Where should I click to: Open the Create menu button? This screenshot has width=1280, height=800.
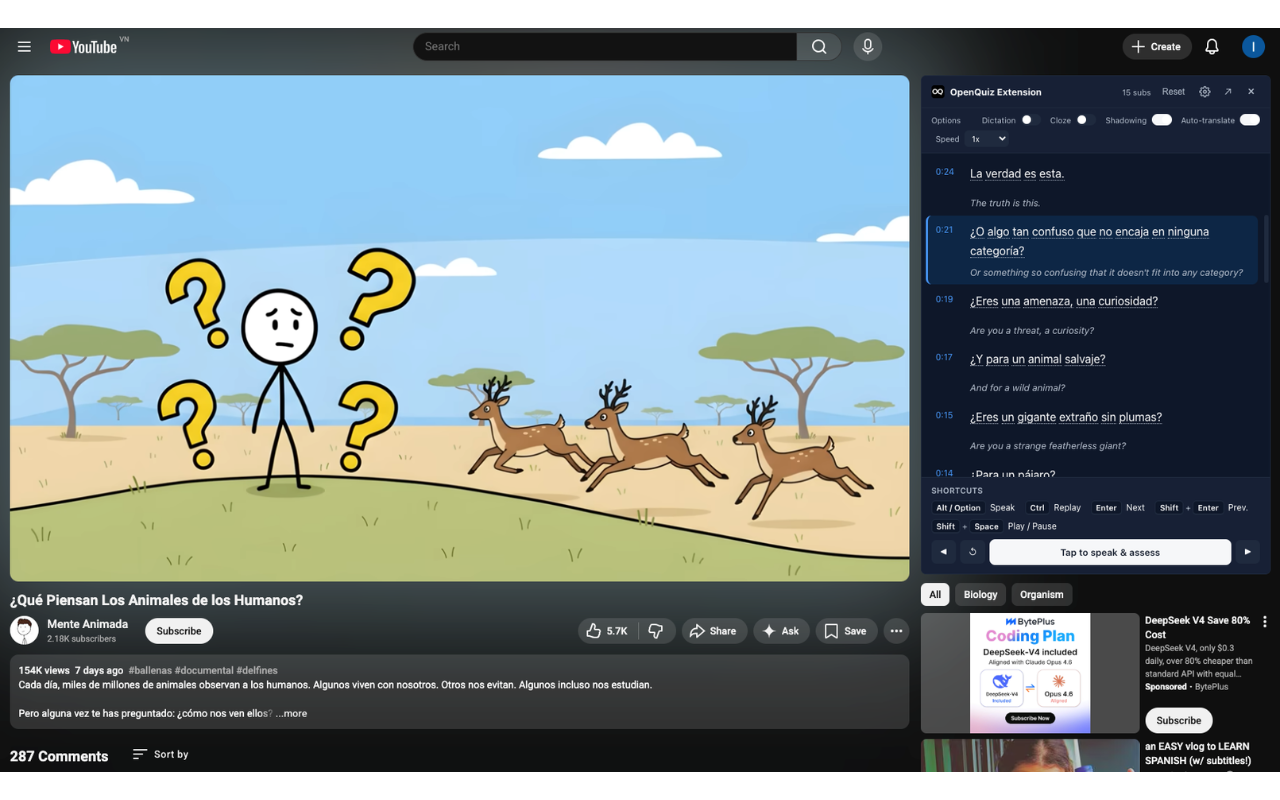(1157, 47)
